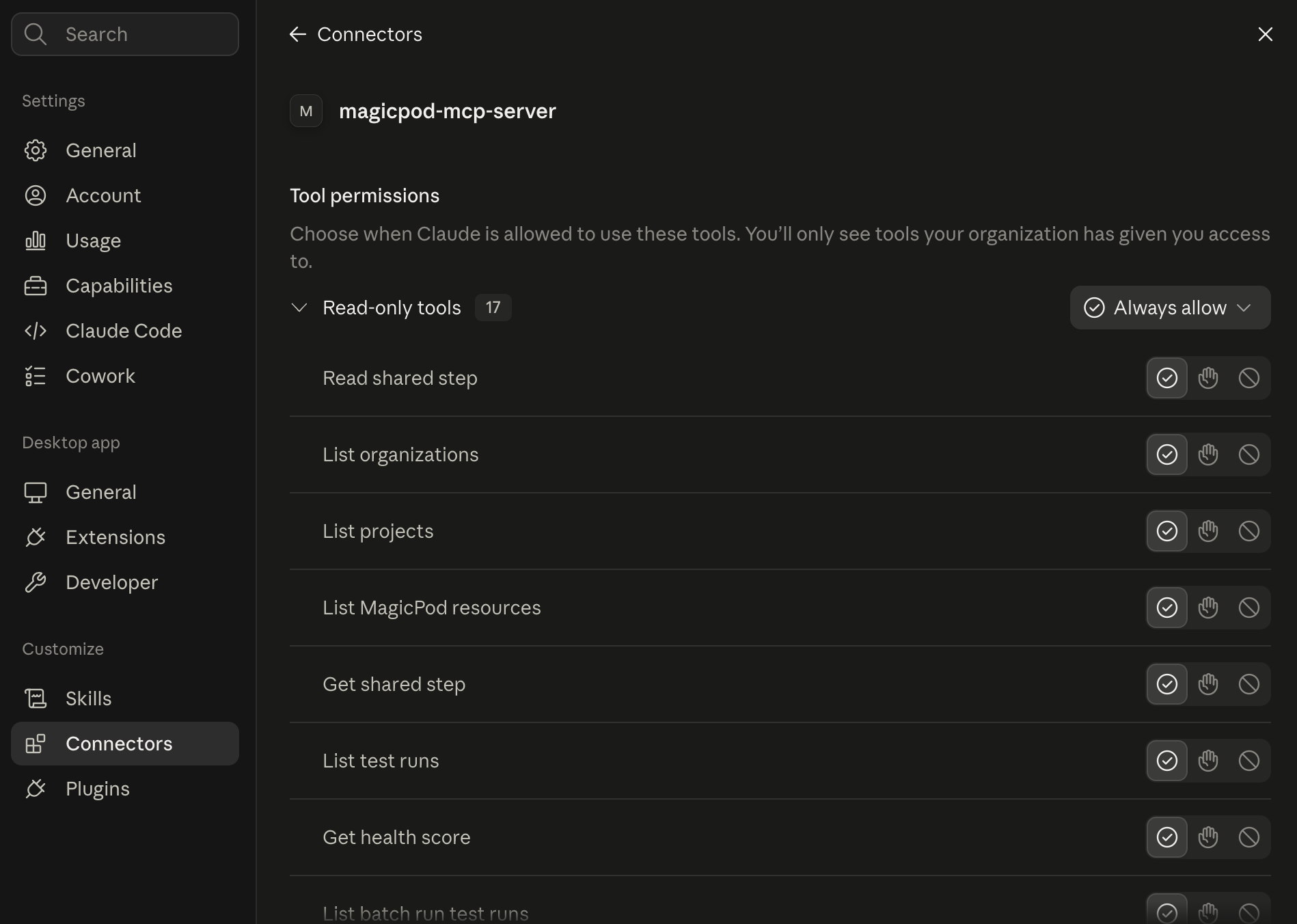Click the Cowork checklist icon
The image size is (1297, 924).
coord(36,376)
